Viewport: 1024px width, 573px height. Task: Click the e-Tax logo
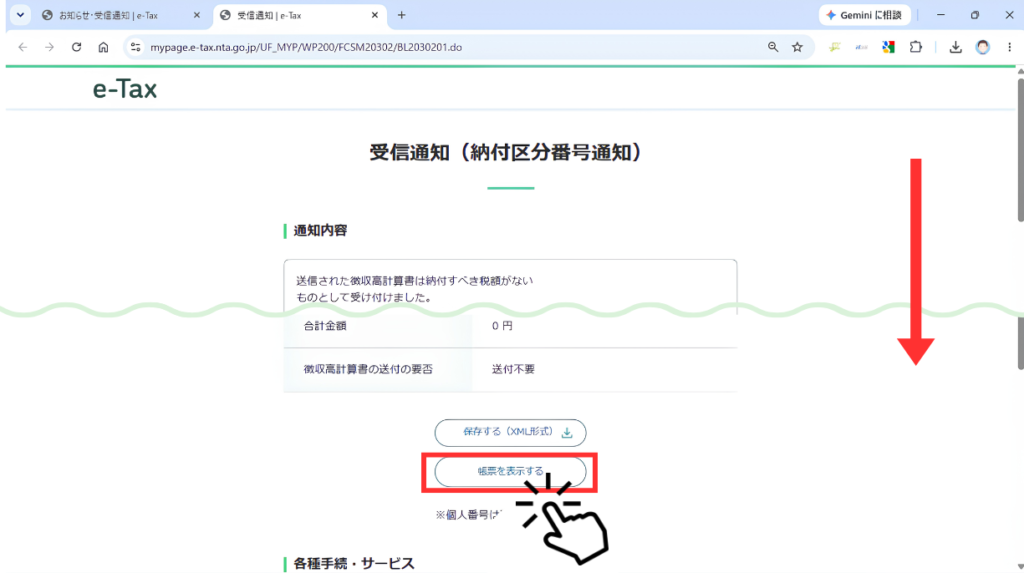[125, 89]
